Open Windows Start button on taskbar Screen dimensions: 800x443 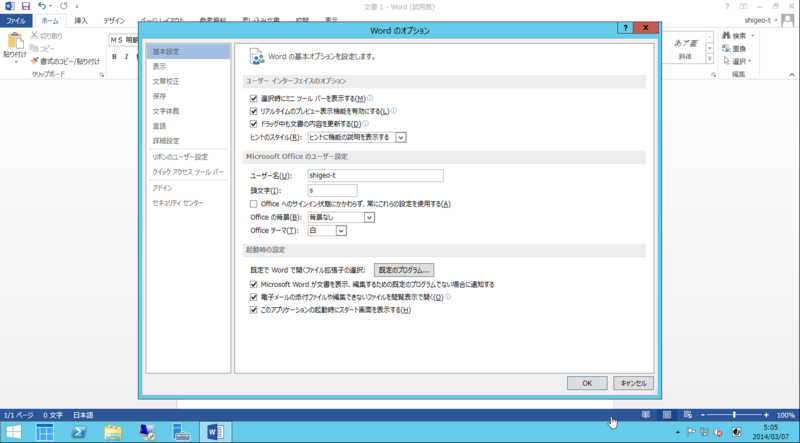(x=14, y=432)
